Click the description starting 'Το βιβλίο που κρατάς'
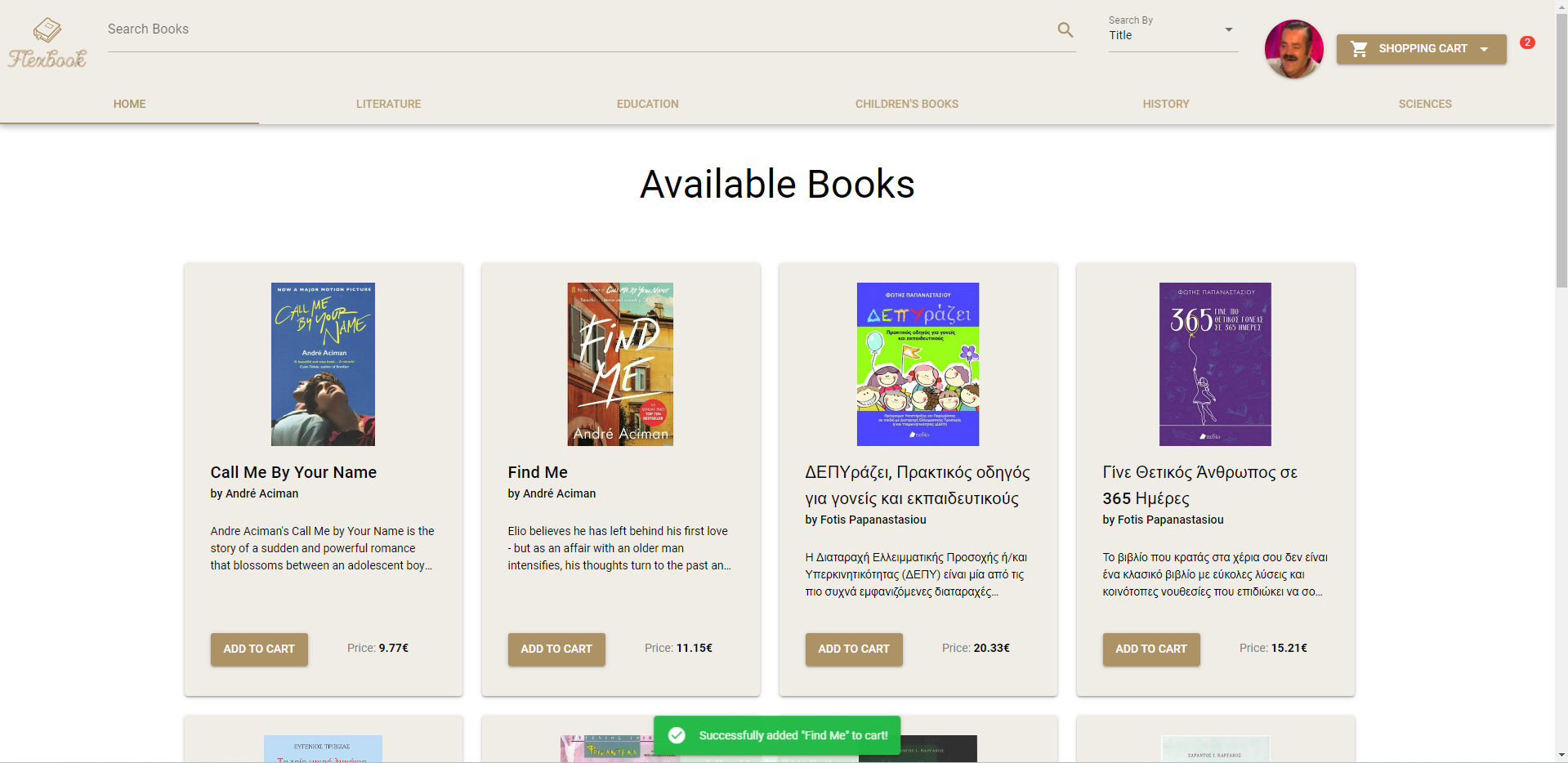The width and height of the screenshot is (1568, 763). (x=1215, y=574)
